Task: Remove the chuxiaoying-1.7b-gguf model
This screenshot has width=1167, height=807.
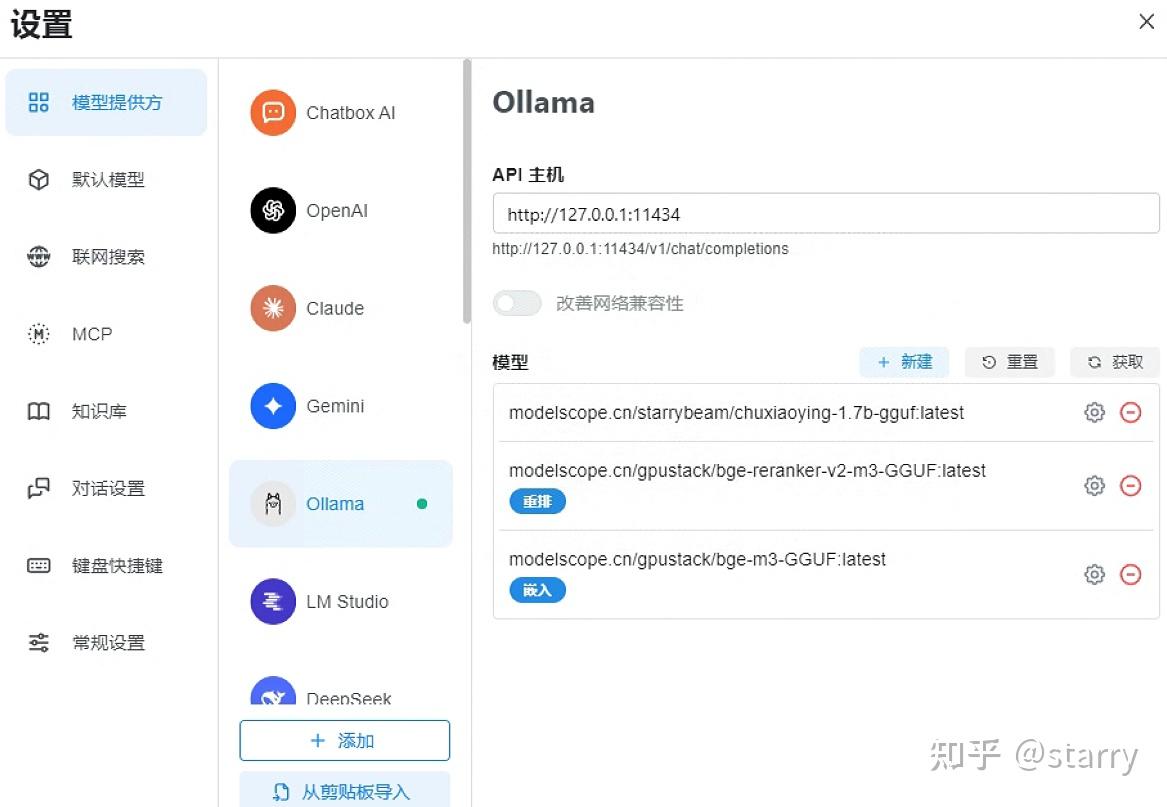Action: 1131,412
